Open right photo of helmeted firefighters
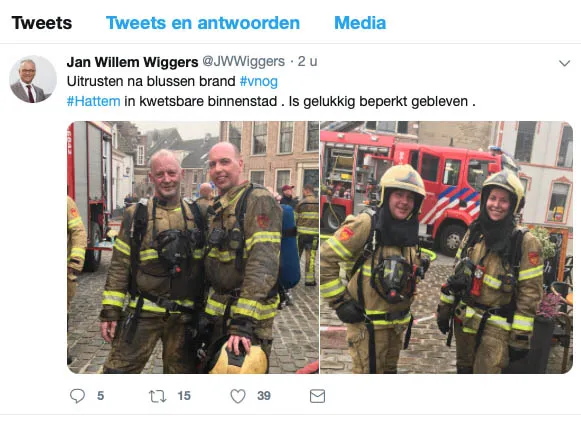The width and height of the screenshot is (581, 421). coord(446,247)
